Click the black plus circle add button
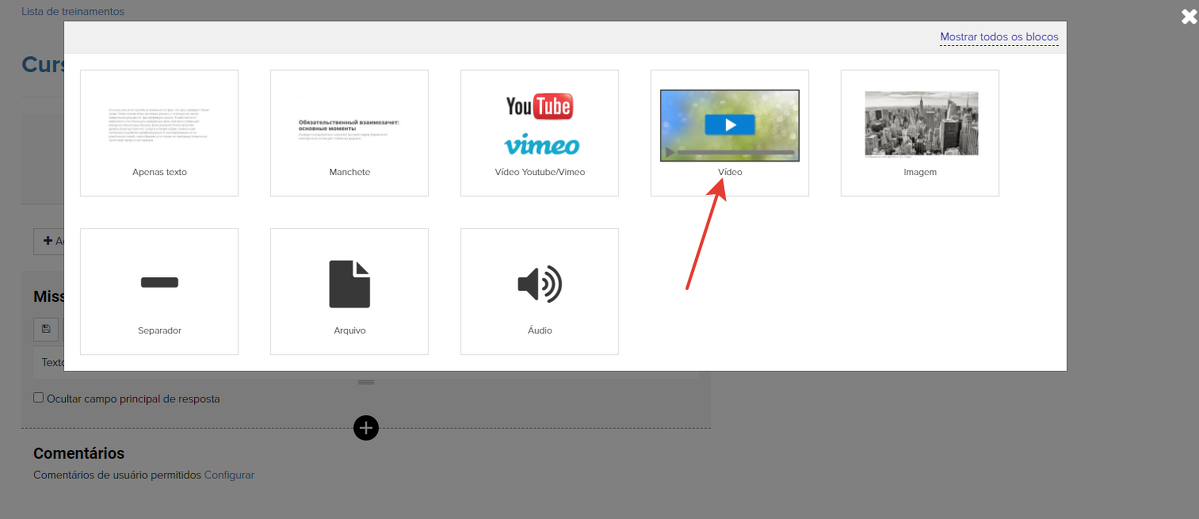The height and width of the screenshot is (519, 1199). pyautogui.click(x=366, y=428)
